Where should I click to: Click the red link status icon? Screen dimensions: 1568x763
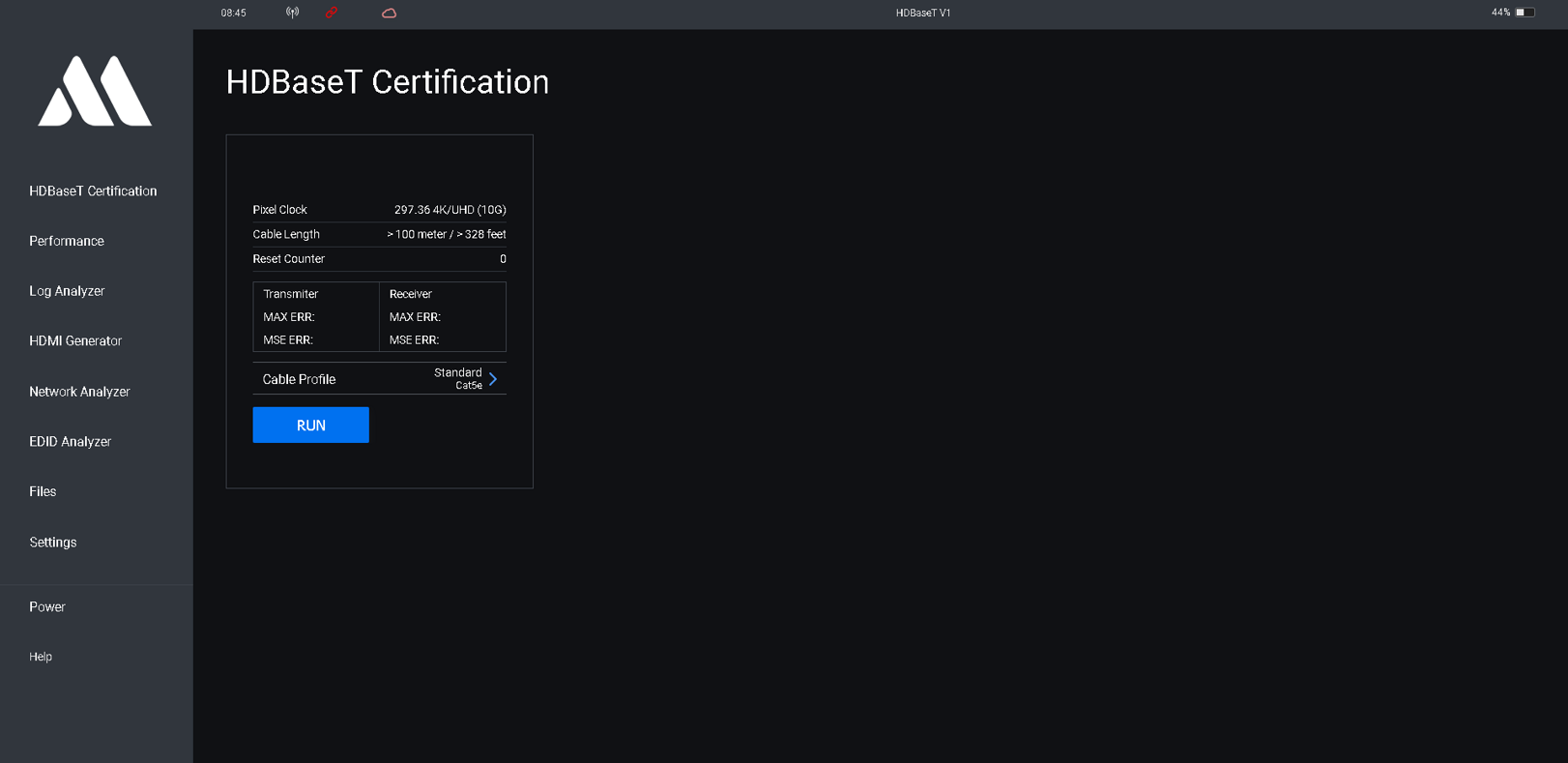click(332, 13)
